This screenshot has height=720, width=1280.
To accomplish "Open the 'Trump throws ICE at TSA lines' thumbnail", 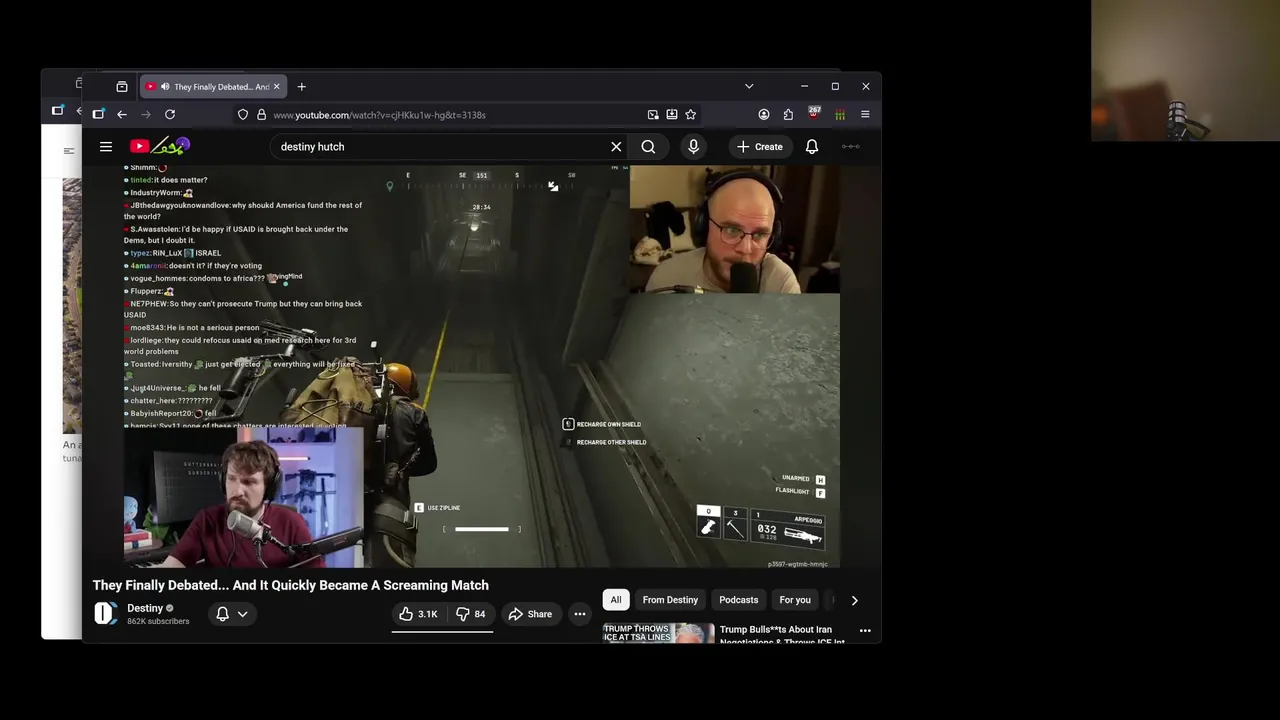I will pos(659,633).
